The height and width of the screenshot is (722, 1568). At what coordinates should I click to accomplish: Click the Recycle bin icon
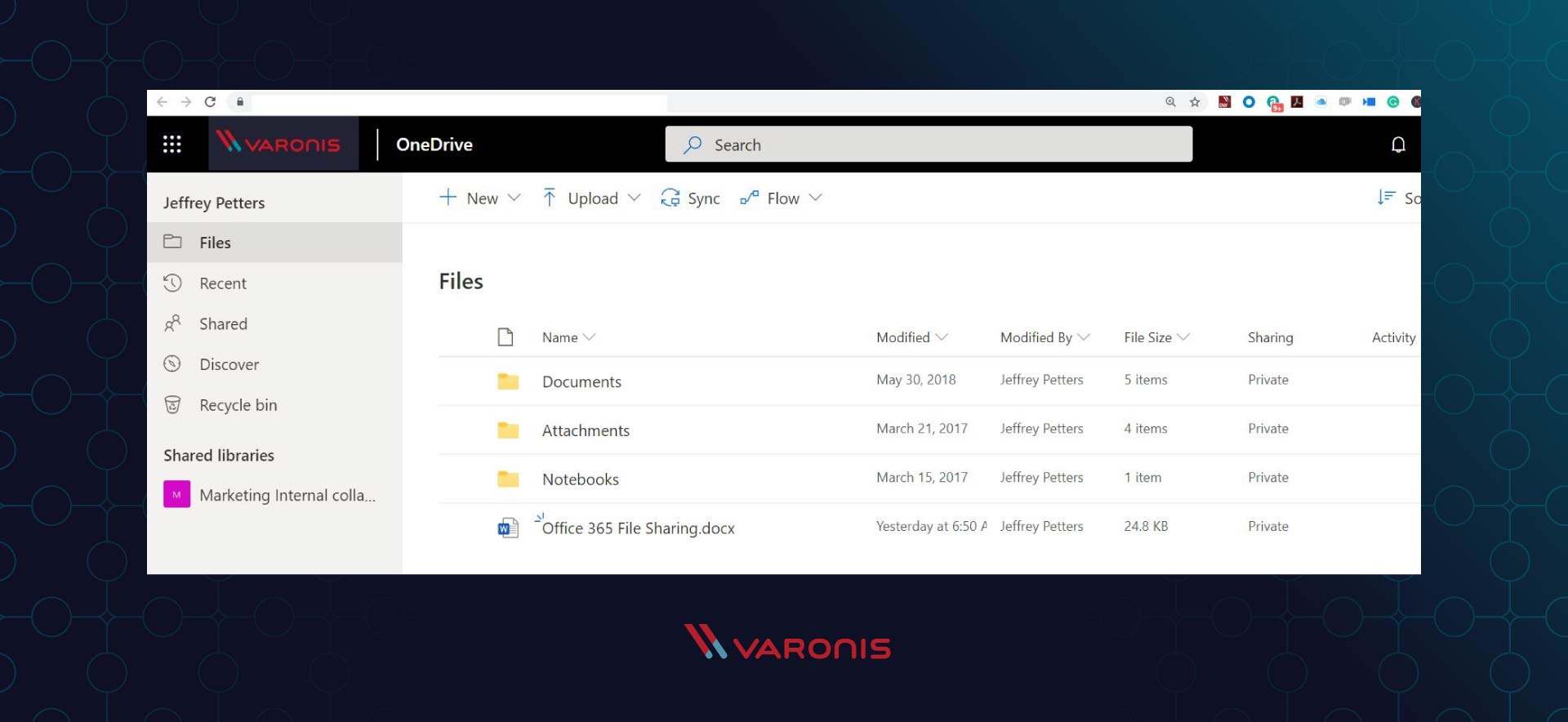click(x=172, y=405)
